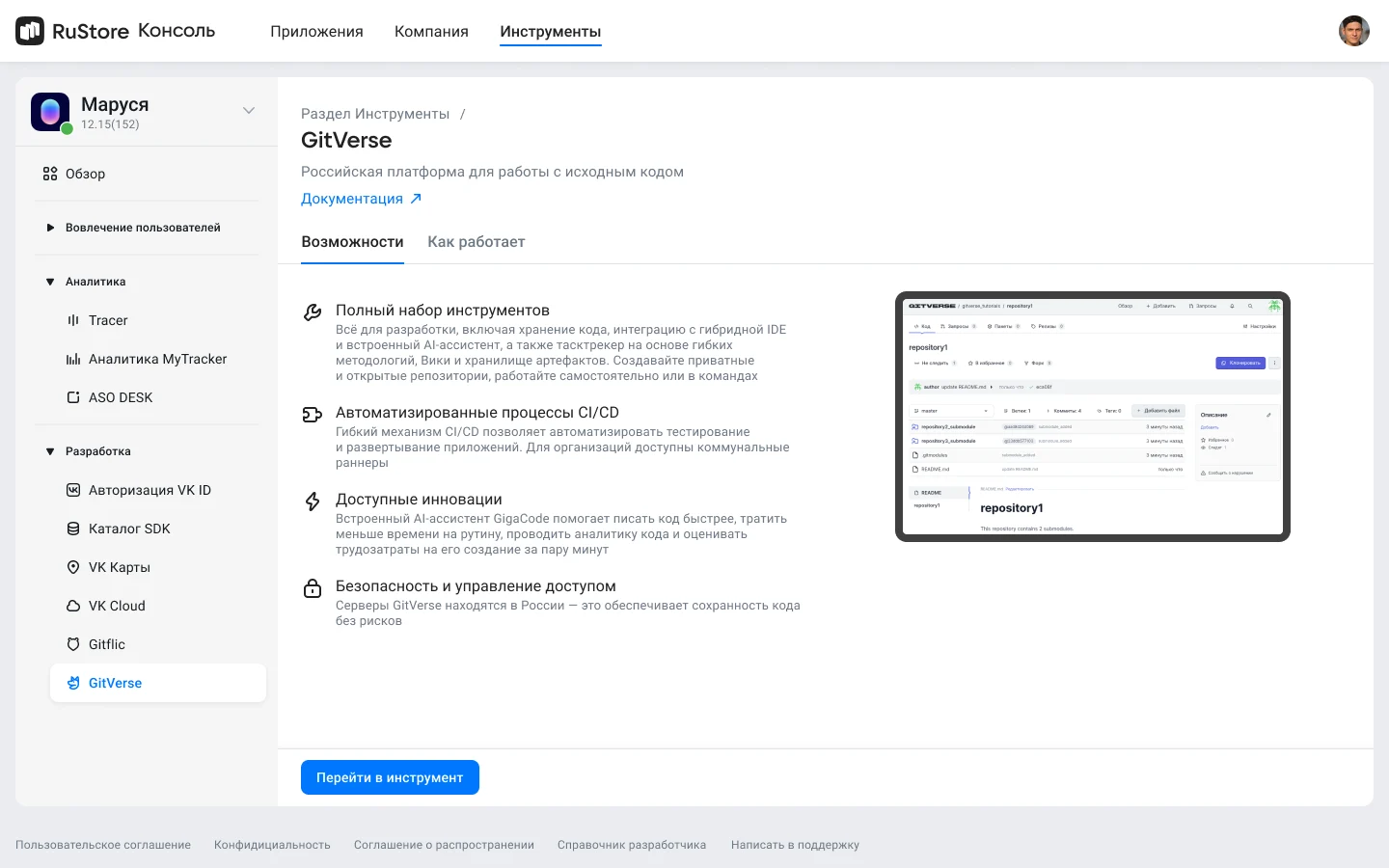Click the CI/CD process icon

(313, 415)
